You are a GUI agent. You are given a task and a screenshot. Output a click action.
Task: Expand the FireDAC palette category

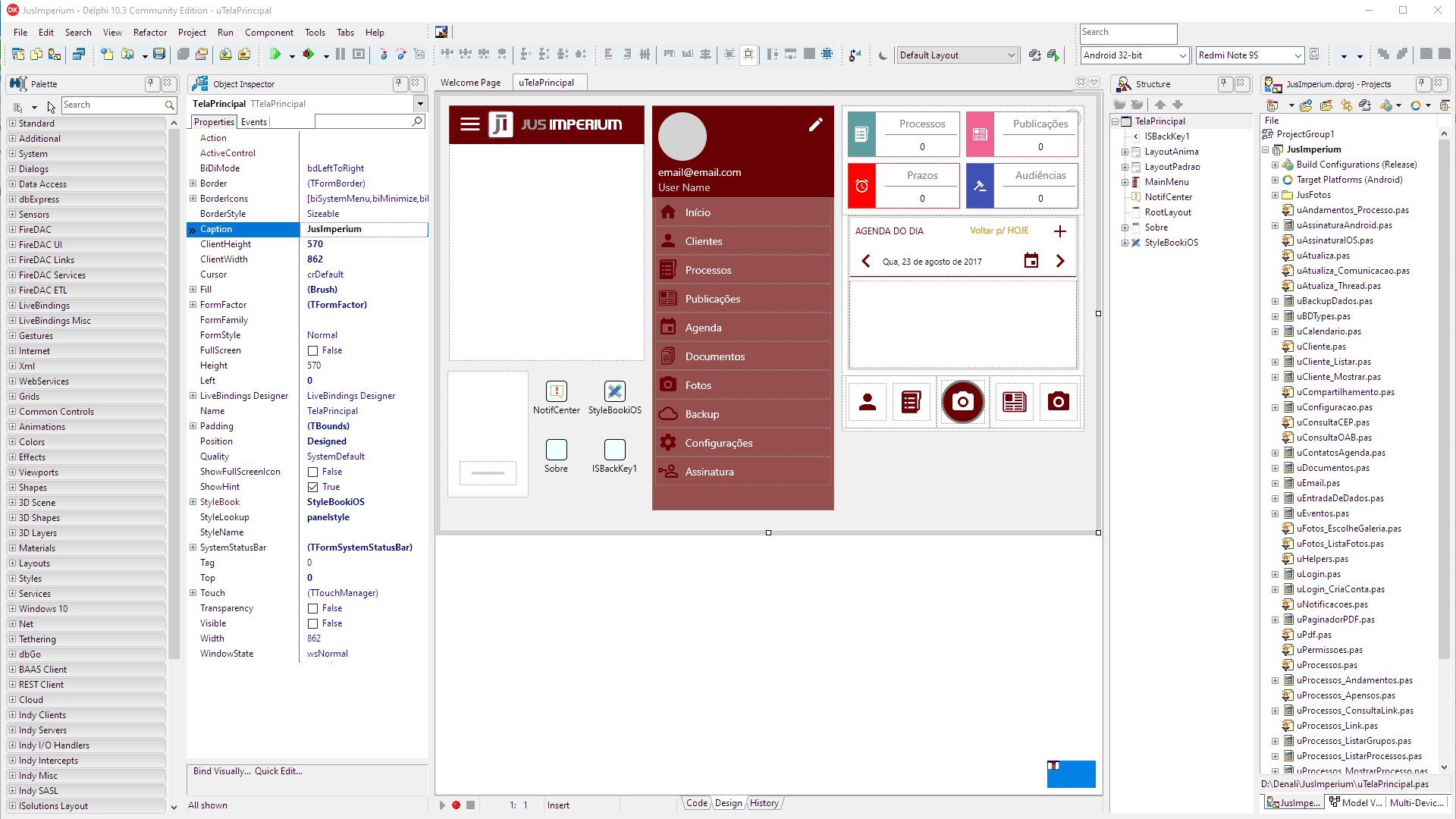point(12,229)
